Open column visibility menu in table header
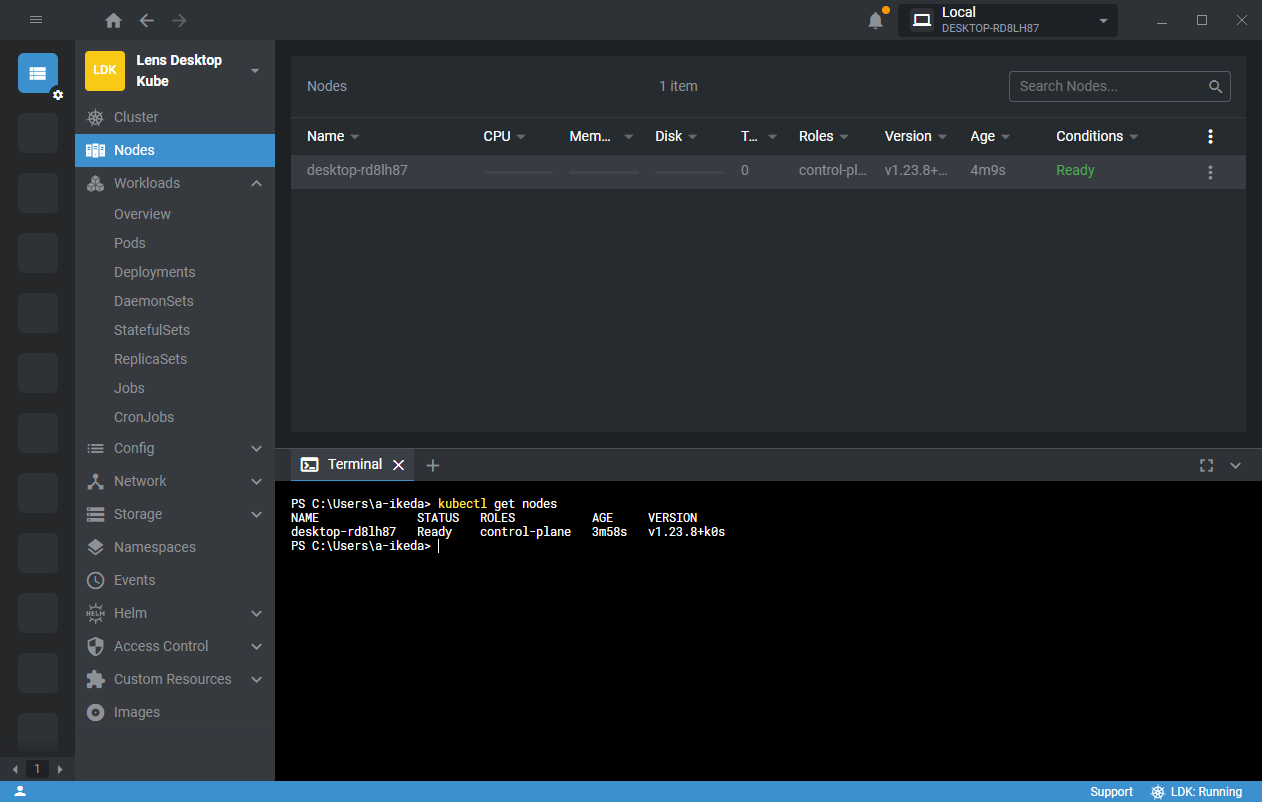This screenshot has width=1262, height=802. pyautogui.click(x=1210, y=137)
